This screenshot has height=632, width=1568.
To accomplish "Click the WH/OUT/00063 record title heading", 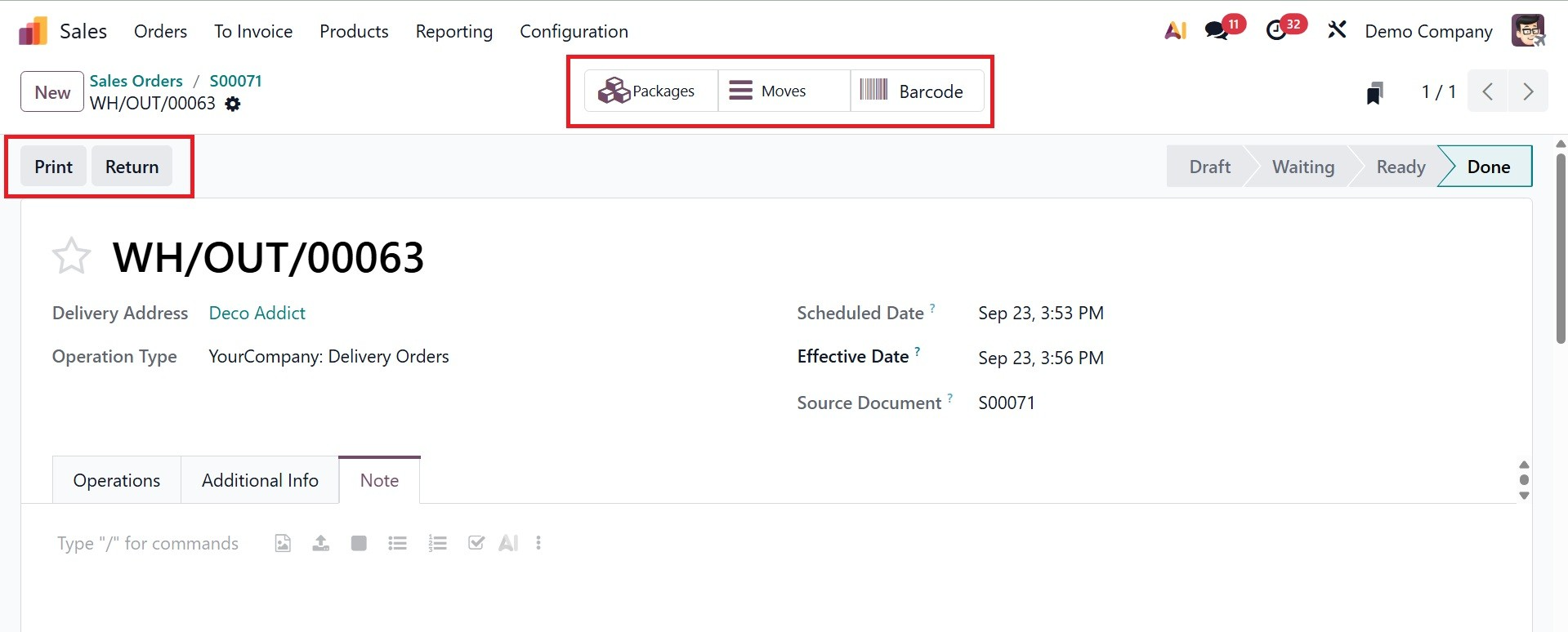I will coord(268,257).
